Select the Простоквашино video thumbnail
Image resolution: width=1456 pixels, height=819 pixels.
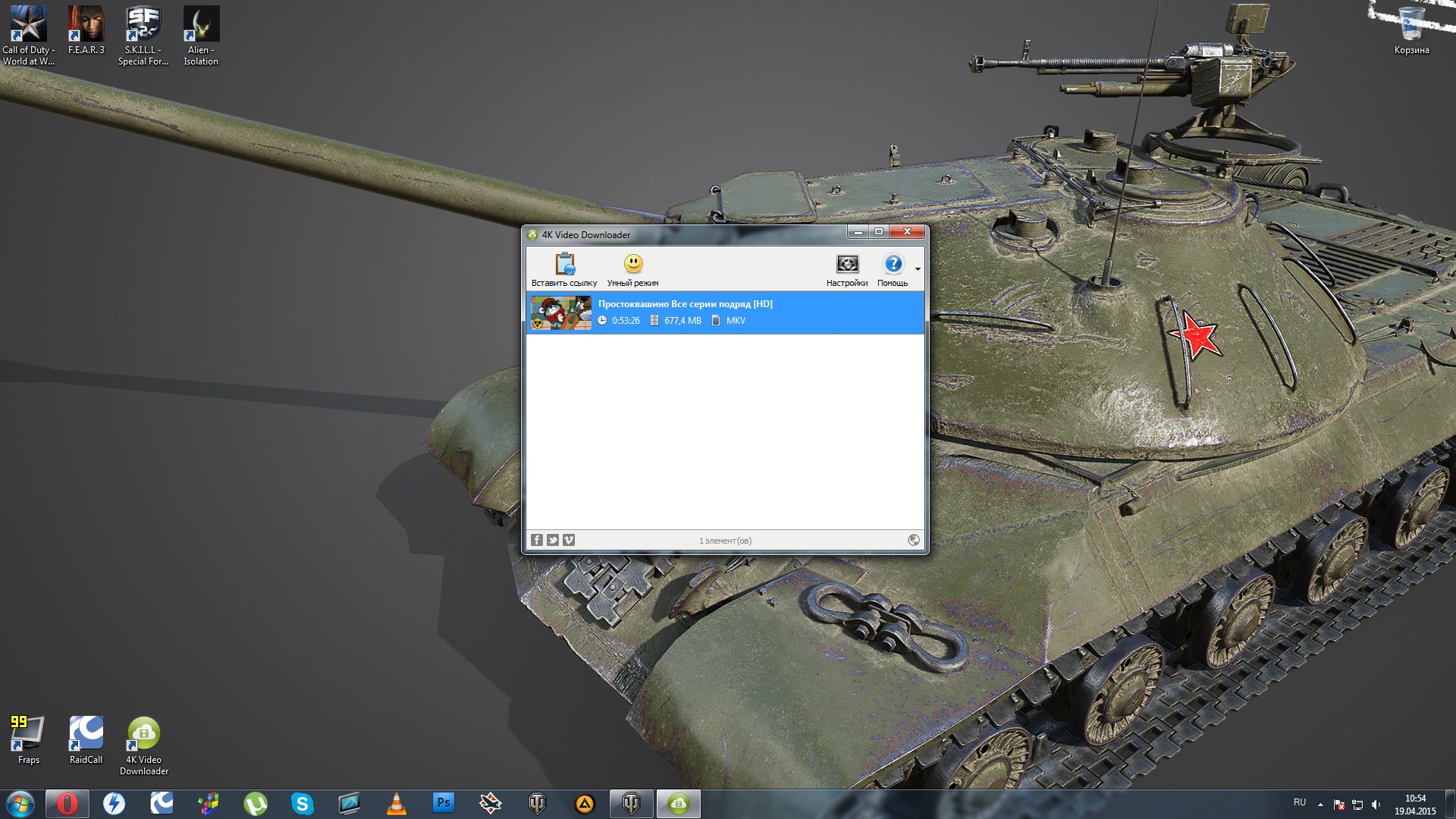560,312
